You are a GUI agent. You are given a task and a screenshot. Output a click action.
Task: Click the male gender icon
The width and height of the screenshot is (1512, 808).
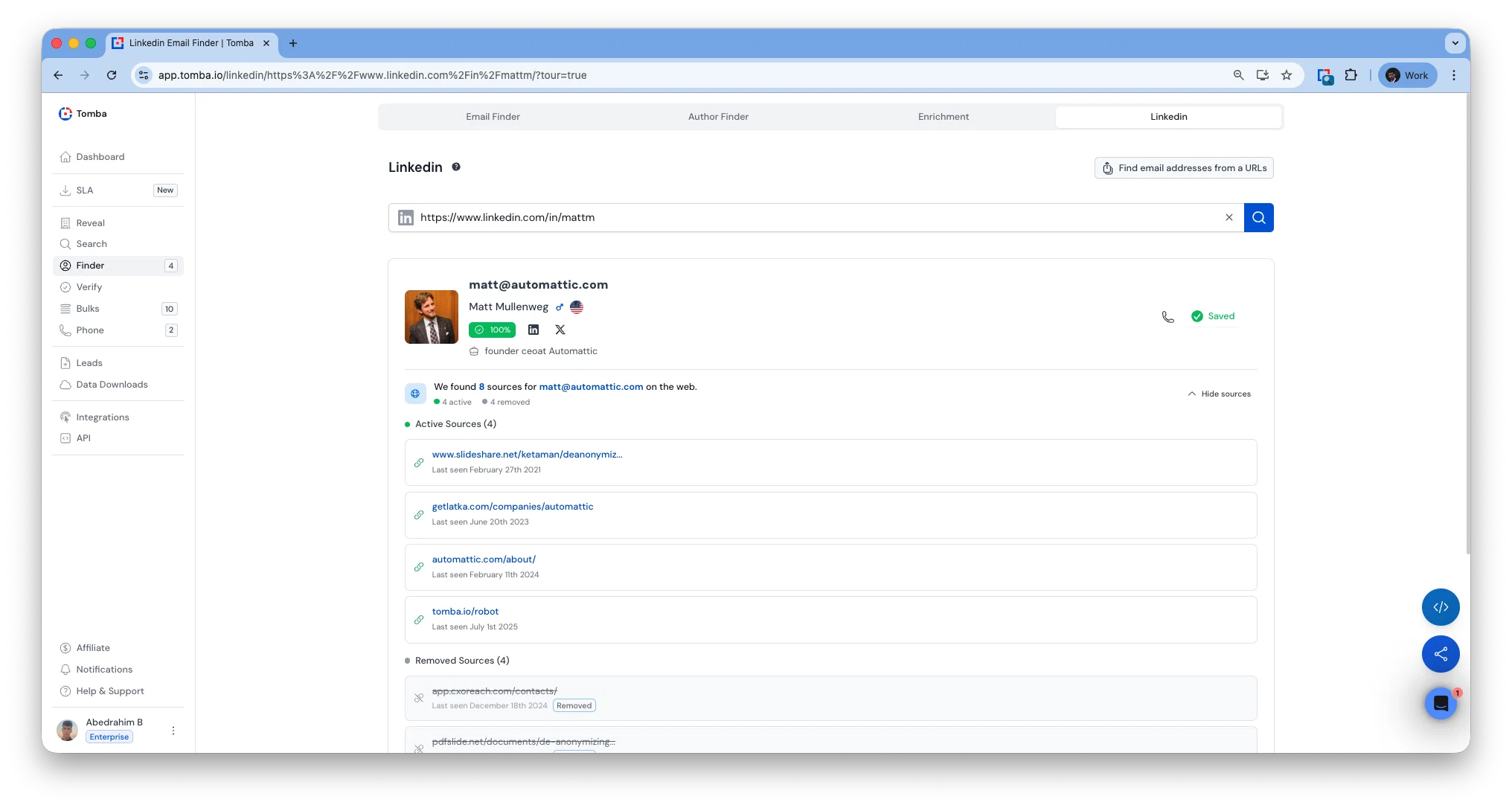coord(560,307)
